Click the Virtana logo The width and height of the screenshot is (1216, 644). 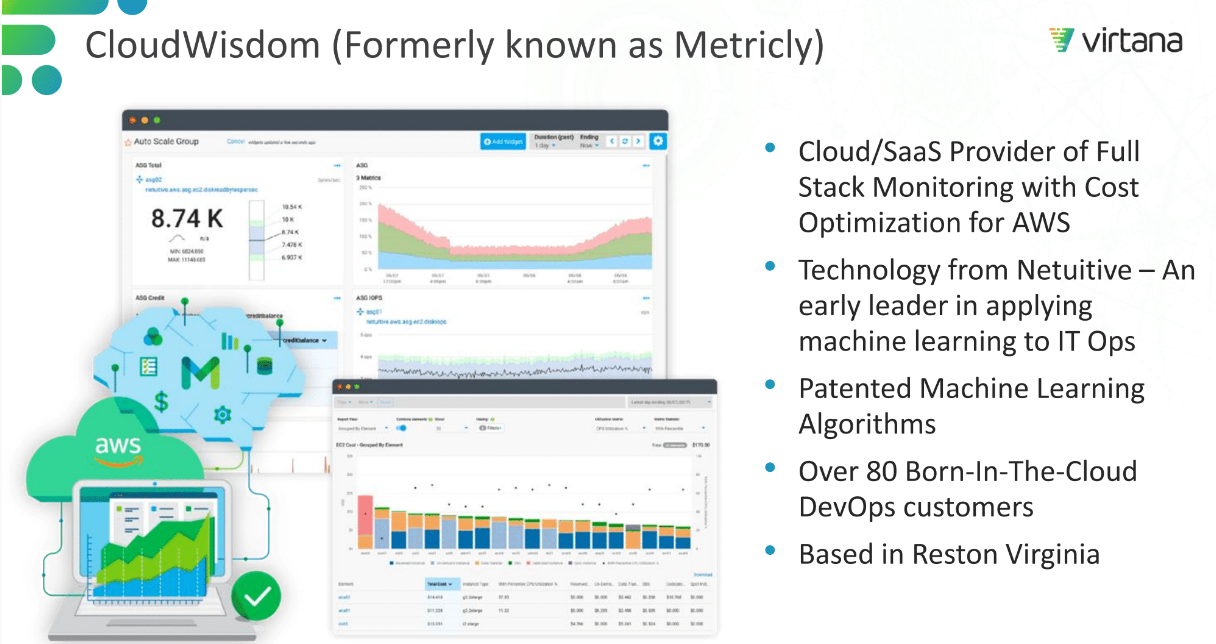(x=1115, y=41)
